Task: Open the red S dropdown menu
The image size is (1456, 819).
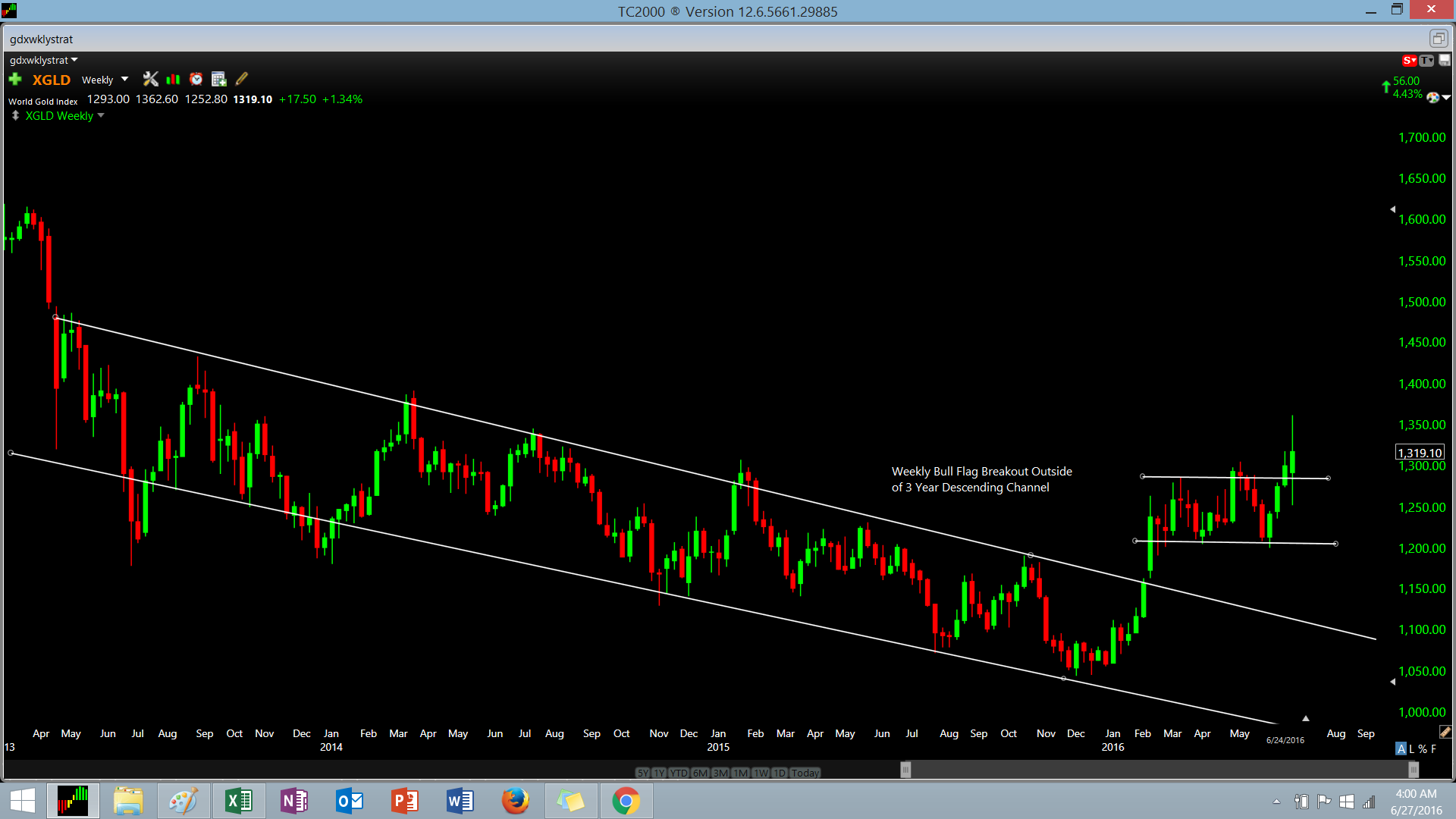Action: click(x=1409, y=61)
